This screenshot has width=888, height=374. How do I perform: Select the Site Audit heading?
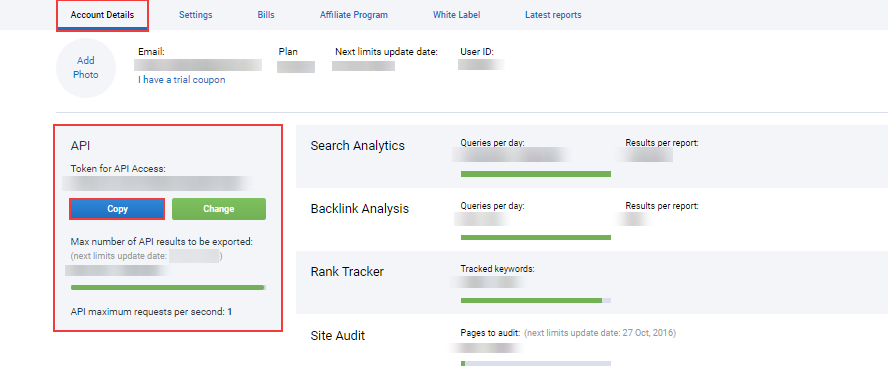click(x=338, y=335)
